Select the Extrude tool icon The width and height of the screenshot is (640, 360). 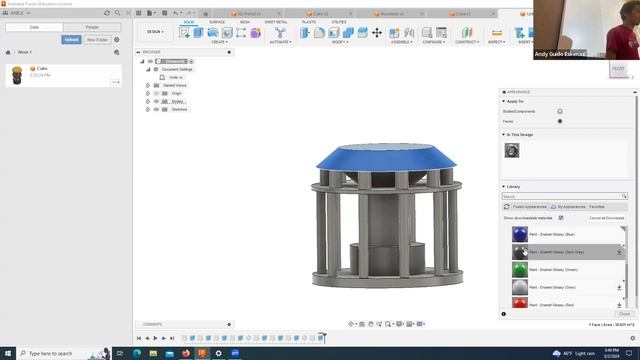coord(198,33)
